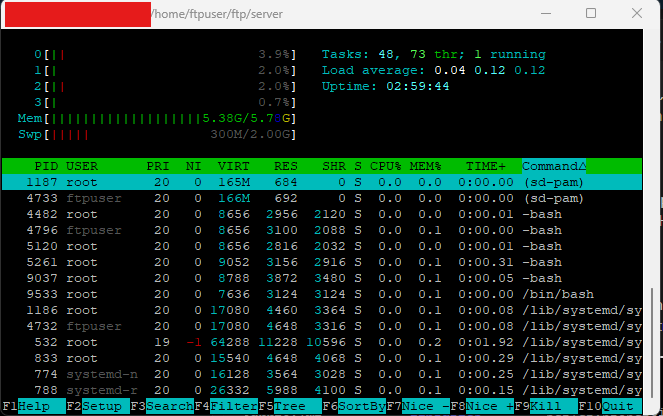Image resolution: width=663 pixels, height=416 pixels.
Task: Click the Uptime value
Action: coord(418,87)
